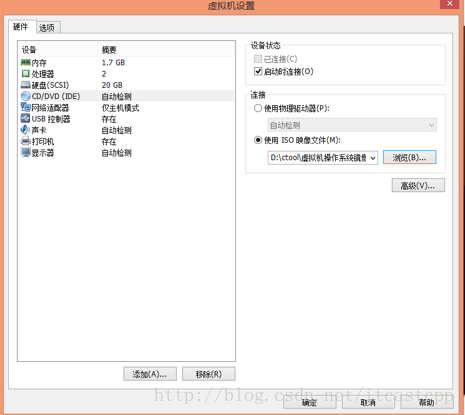
Task: Select the memory (内存) device icon
Action: coord(25,62)
